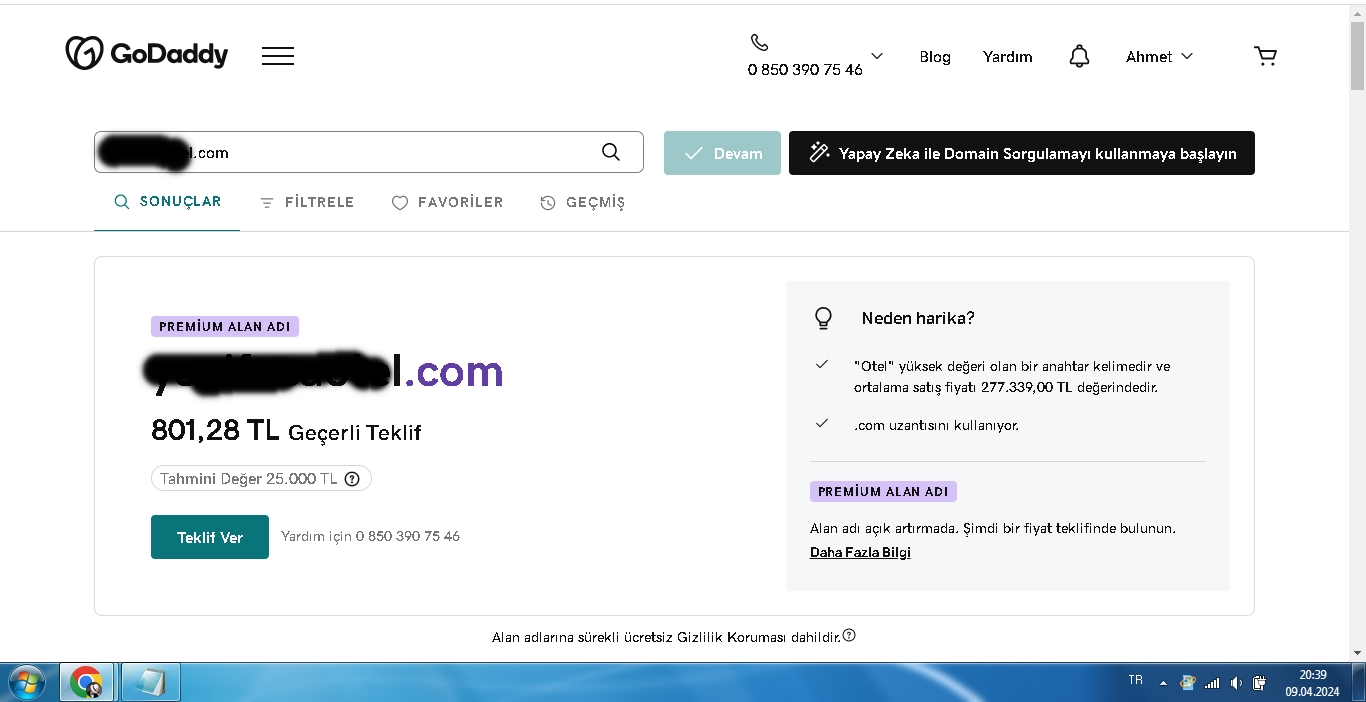The height and width of the screenshot is (702, 1366).
Task: Open the notifications bell
Action: [1079, 56]
